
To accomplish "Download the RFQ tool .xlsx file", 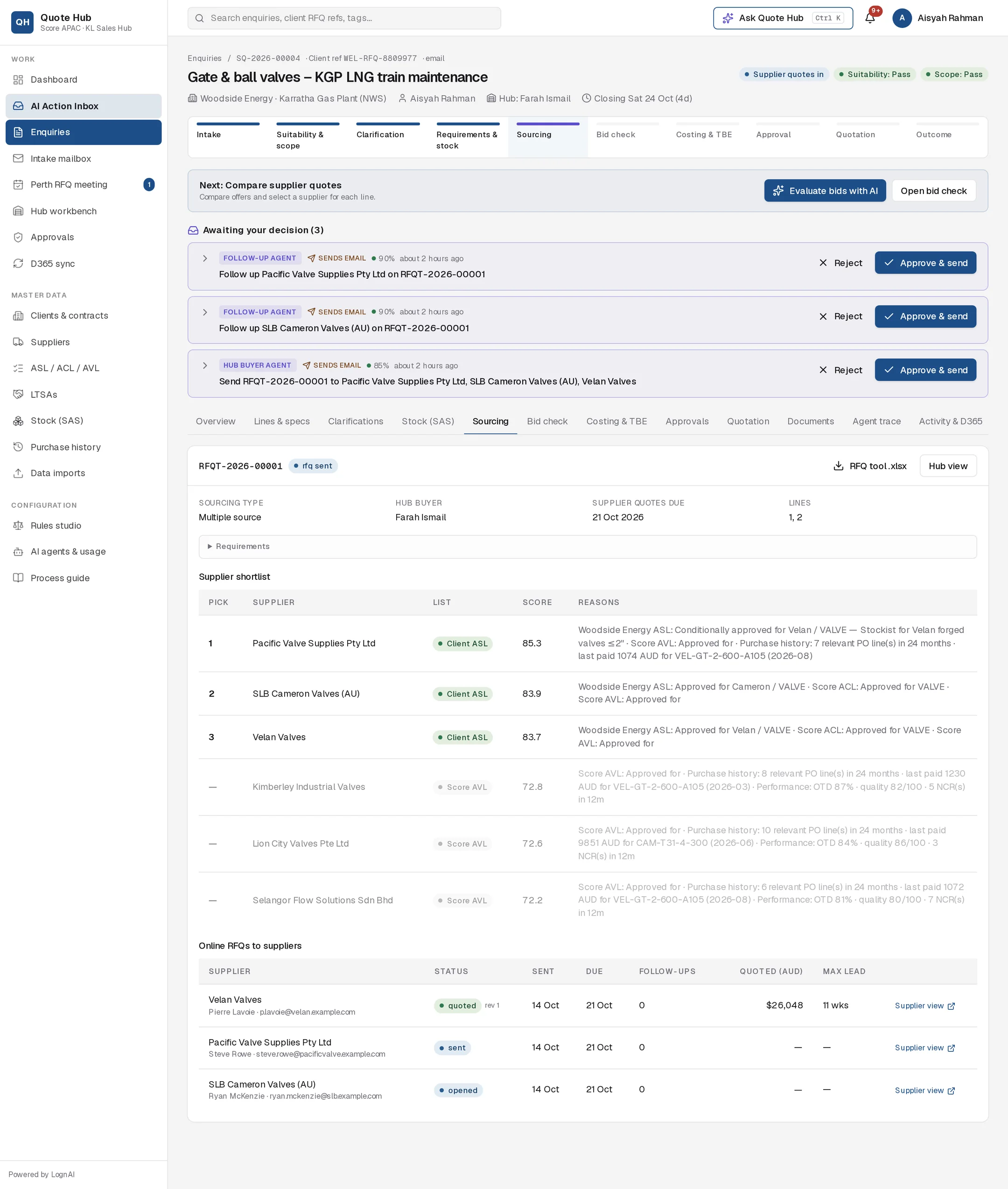I will [870, 466].
